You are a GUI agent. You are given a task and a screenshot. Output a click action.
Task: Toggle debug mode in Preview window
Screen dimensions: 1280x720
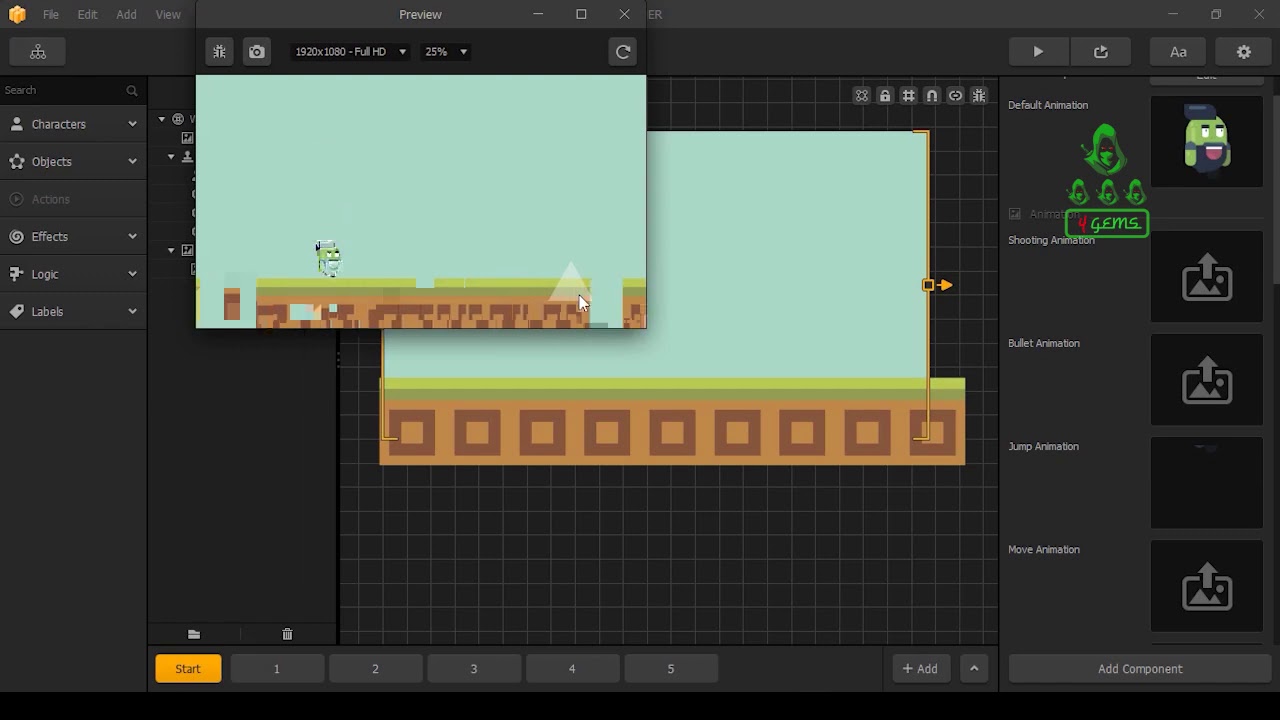point(219,52)
